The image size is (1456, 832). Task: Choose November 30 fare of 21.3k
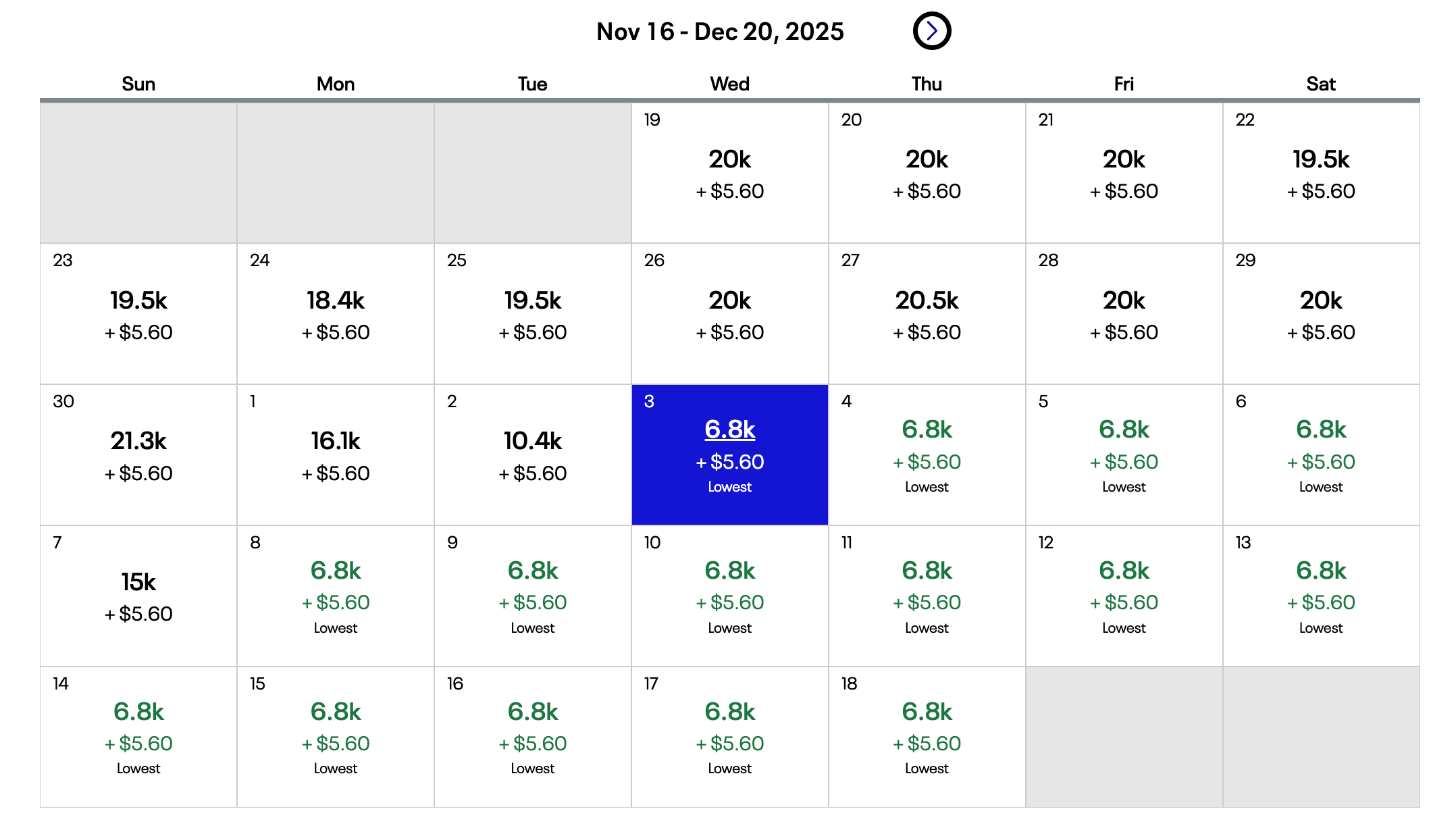[x=138, y=455]
